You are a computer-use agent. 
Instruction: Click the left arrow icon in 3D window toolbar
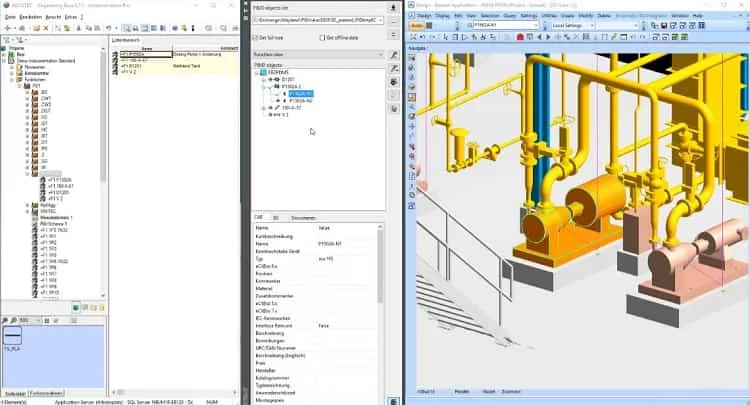pyautogui.click(x=540, y=37)
